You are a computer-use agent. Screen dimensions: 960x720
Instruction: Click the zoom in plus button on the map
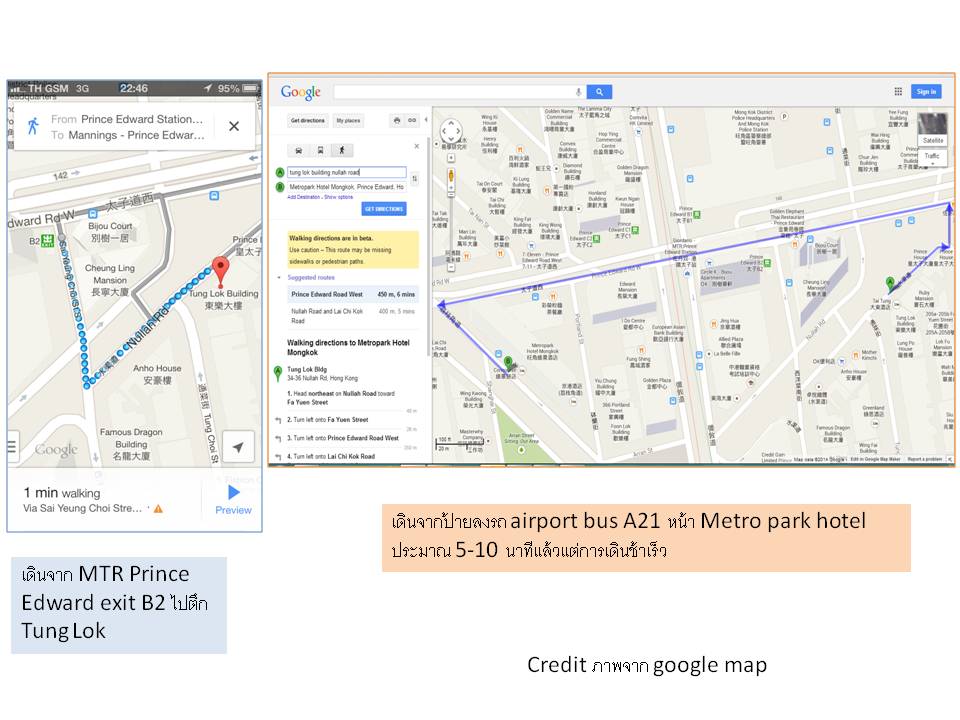click(451, 159)
